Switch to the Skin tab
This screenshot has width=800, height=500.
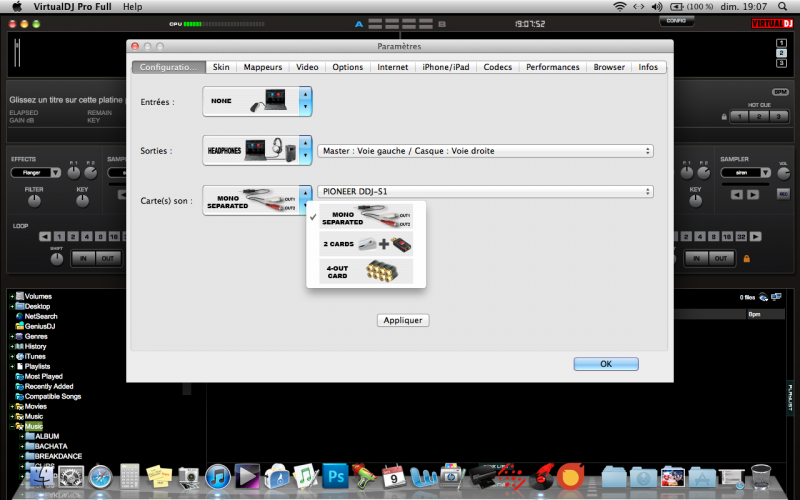pyautogui.click(x=221, y=67)
